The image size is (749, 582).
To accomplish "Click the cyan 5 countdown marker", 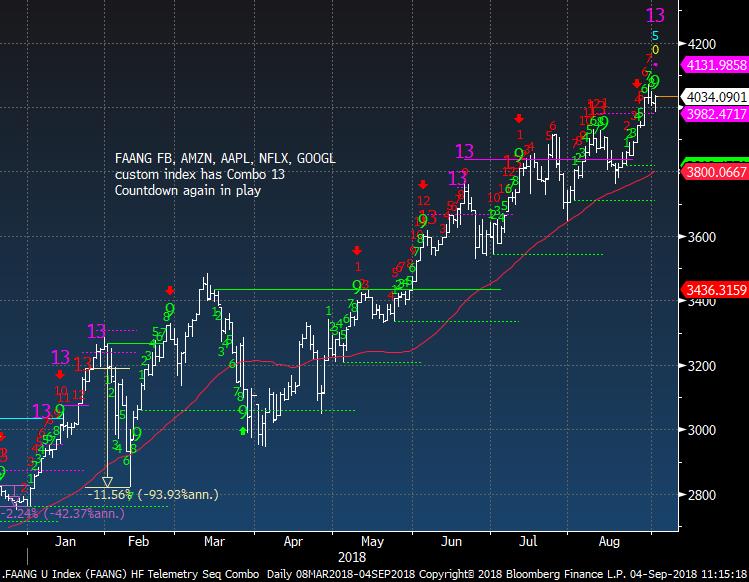I will [x=655, y=35].
